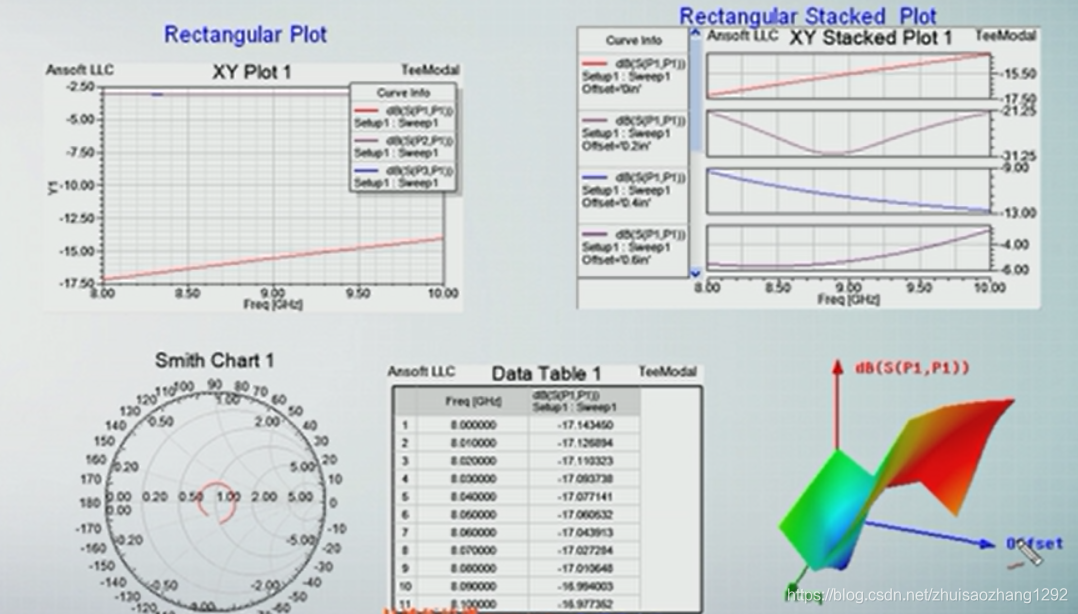
Task: Click the Ansoft LLC label on Data Table 1
Action: (421, 371)
